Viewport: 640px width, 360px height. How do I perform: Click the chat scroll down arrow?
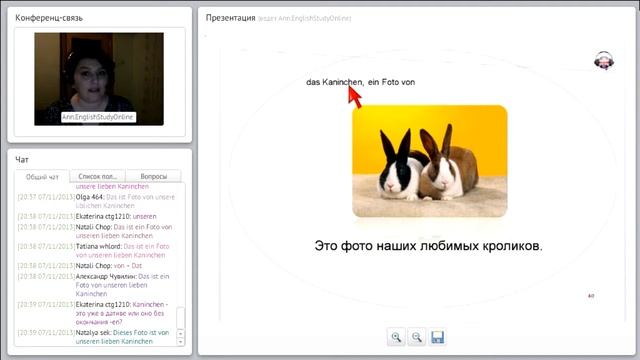point(180,342)
